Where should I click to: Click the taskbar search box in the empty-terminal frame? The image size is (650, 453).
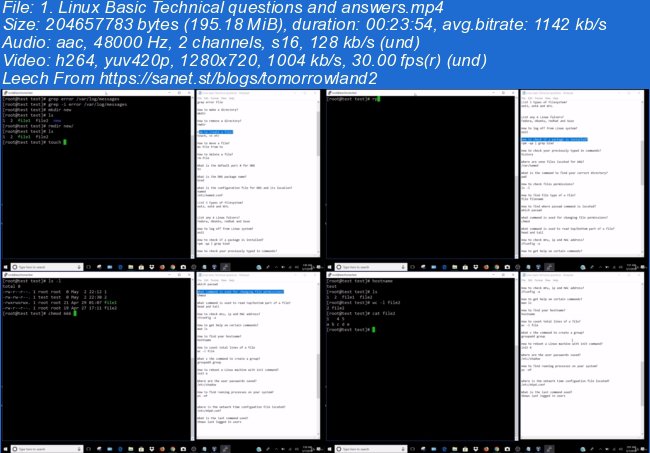click(371, 267)
